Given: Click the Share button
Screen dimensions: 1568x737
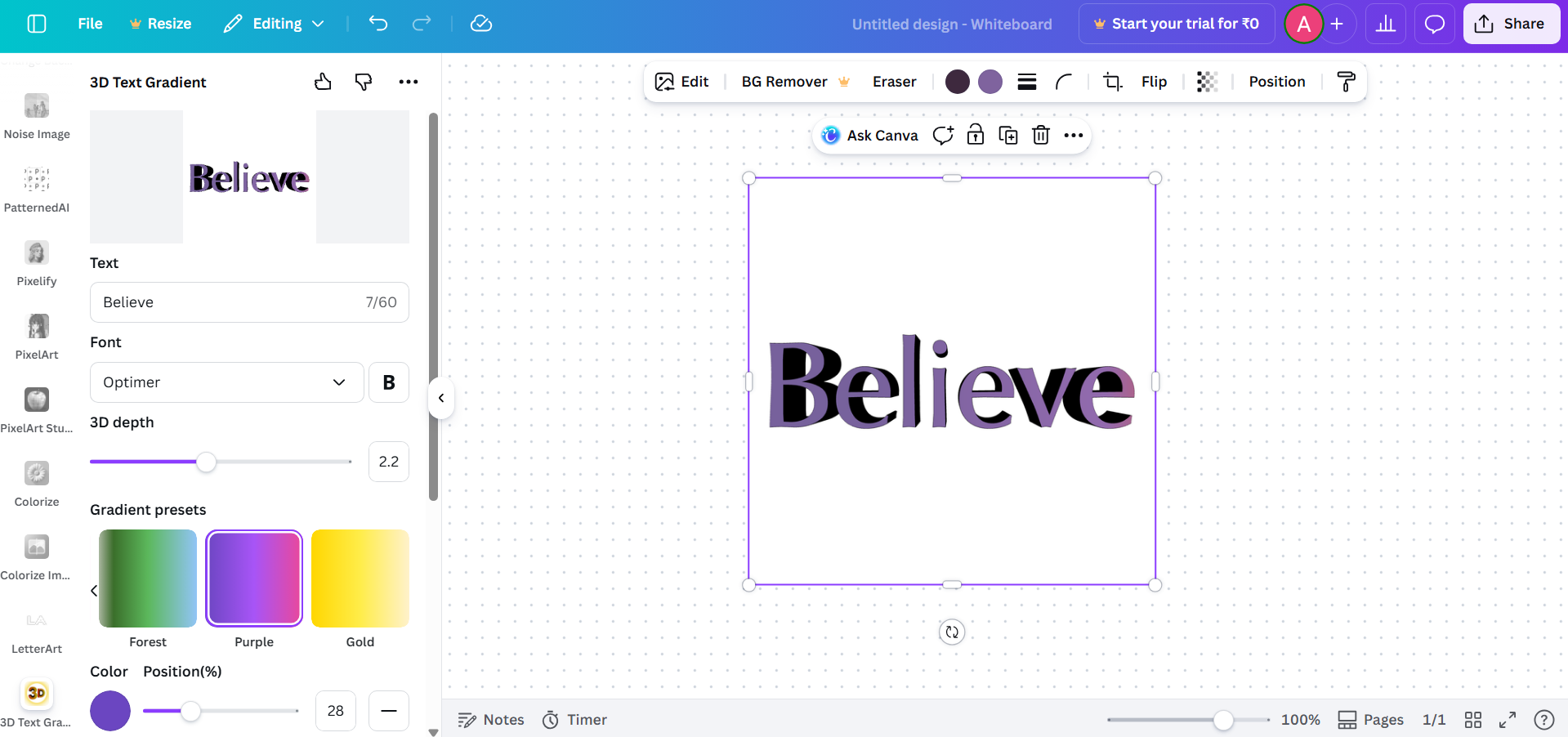Looking at the screenshot, I should click(x=1511, y=24).
